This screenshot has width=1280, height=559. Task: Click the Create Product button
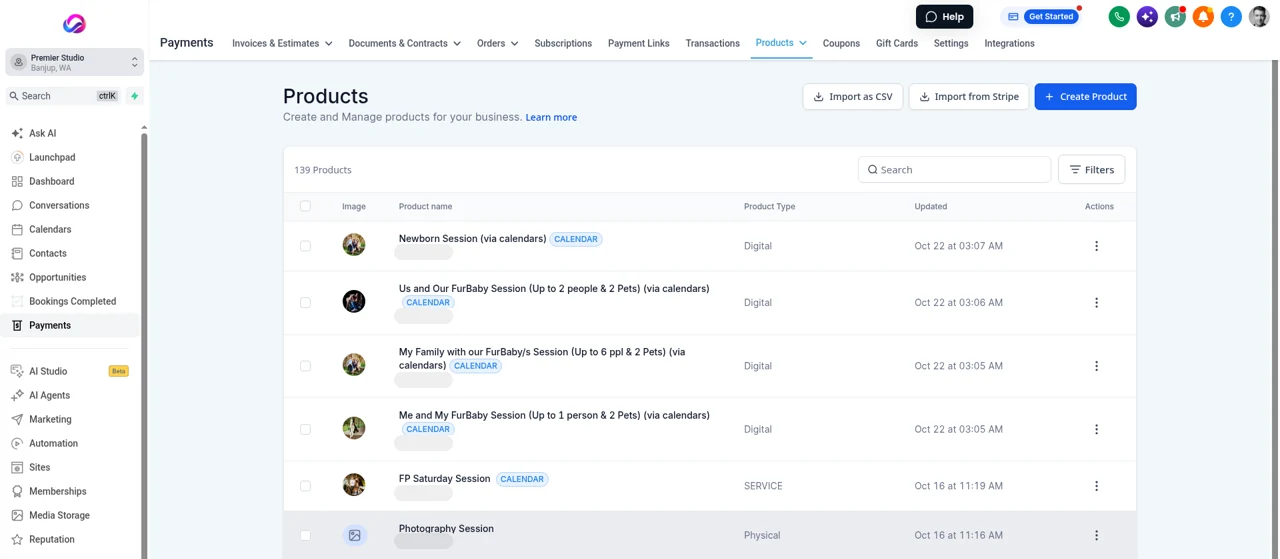coord(1085,97)
